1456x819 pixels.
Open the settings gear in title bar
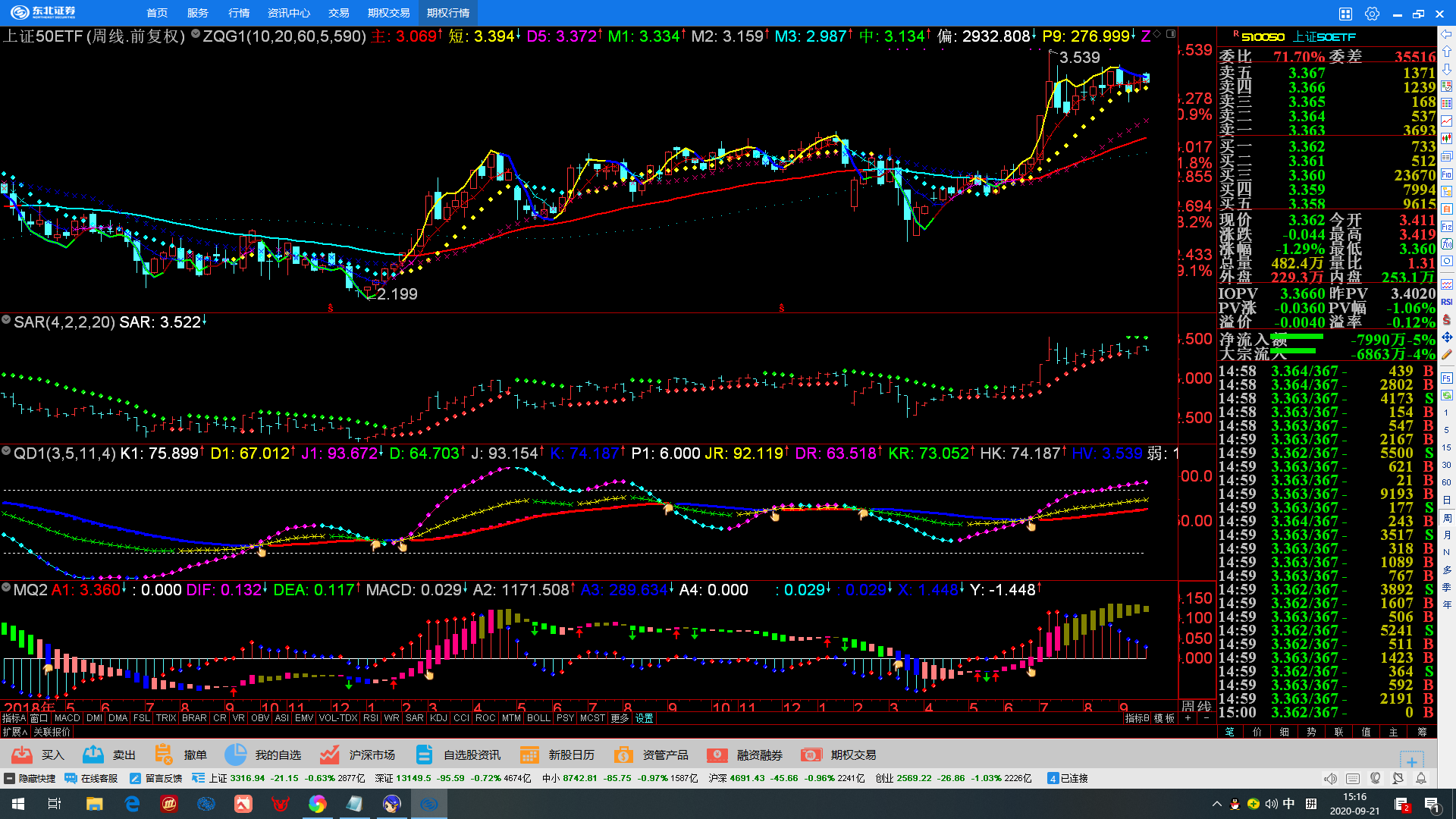point(1372,14)
